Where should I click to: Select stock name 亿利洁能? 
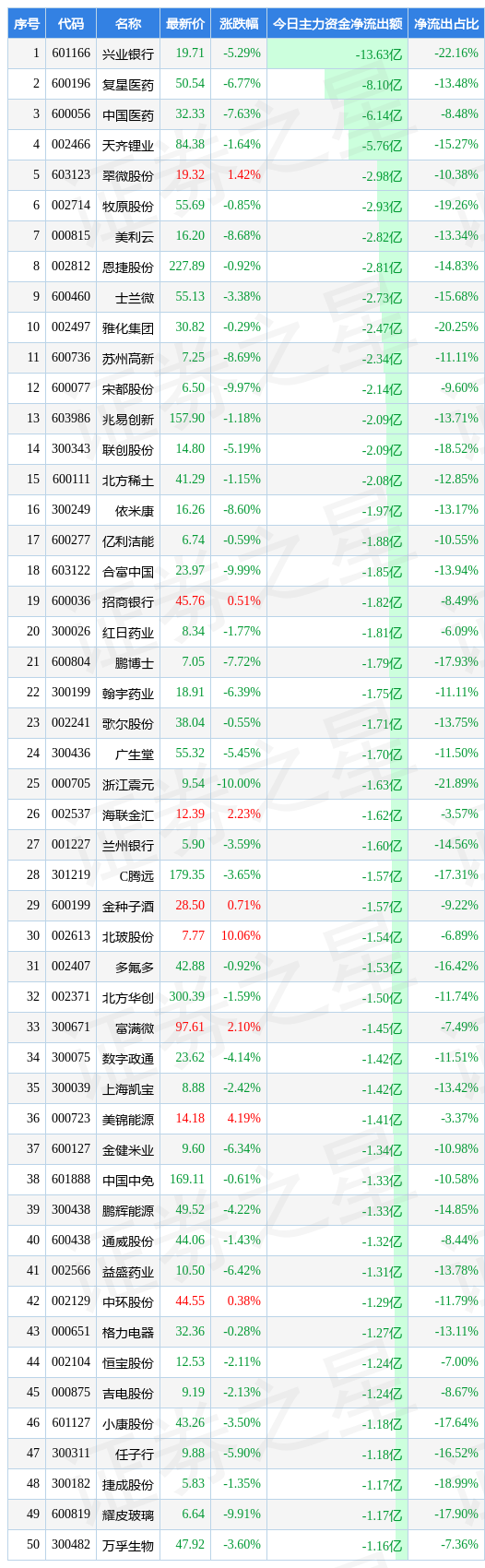(128, 541)
